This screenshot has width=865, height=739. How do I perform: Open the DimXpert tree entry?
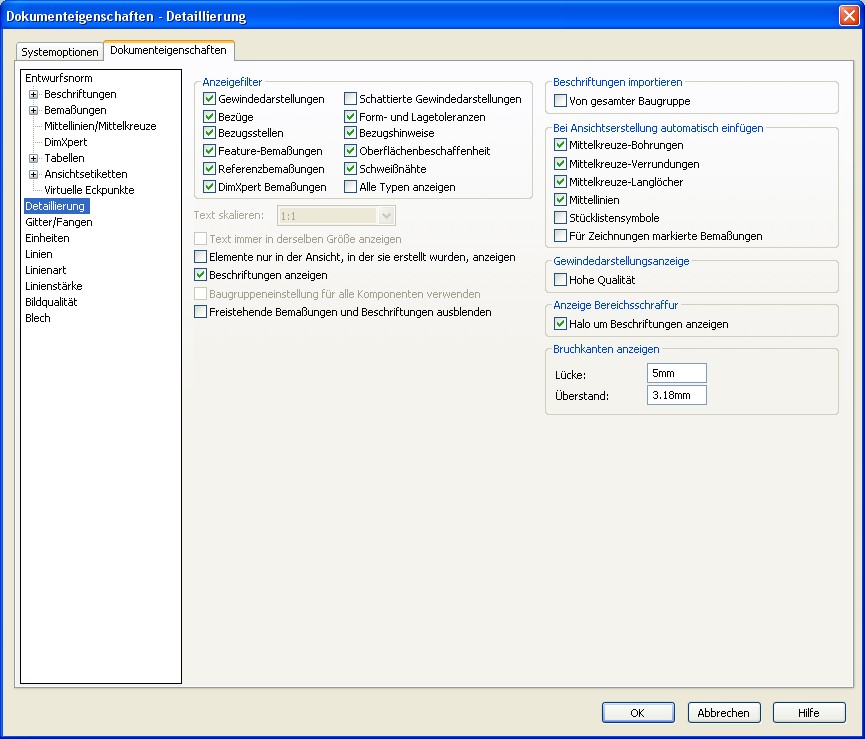click(65, 142)
